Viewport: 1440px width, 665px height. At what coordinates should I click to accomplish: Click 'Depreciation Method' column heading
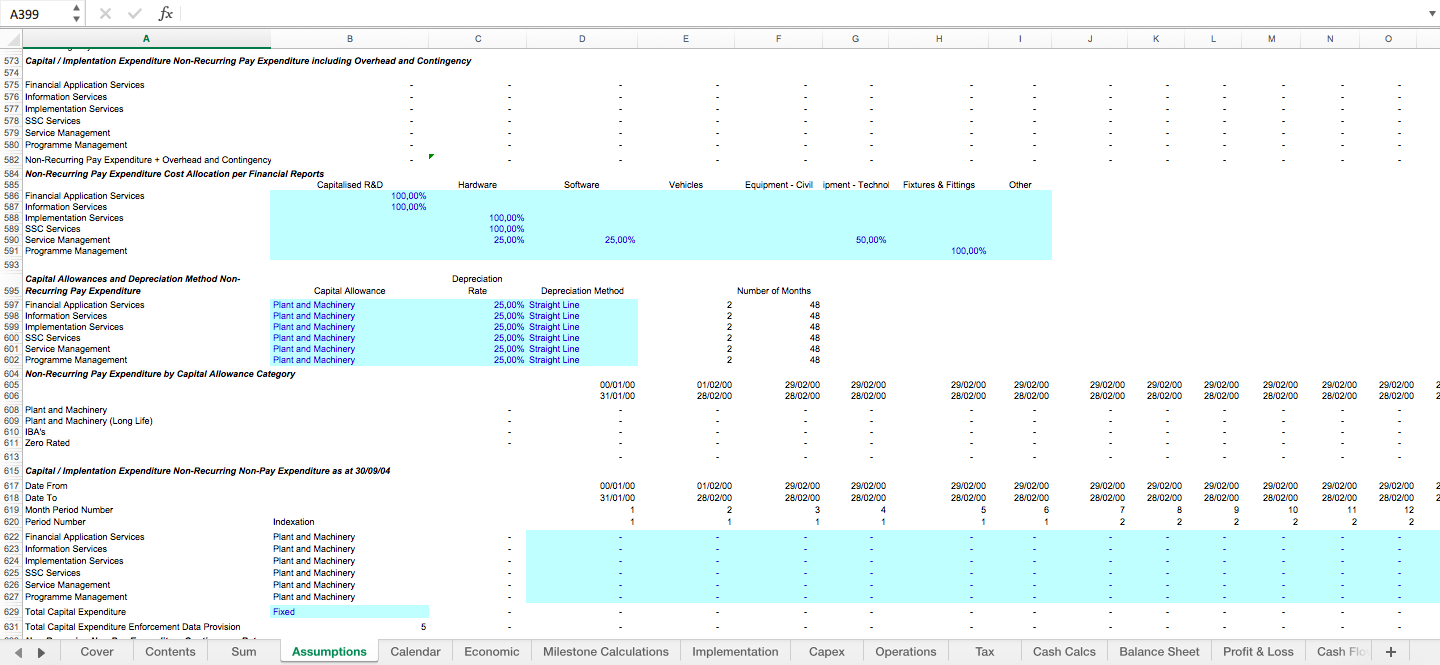pos(582,291)
